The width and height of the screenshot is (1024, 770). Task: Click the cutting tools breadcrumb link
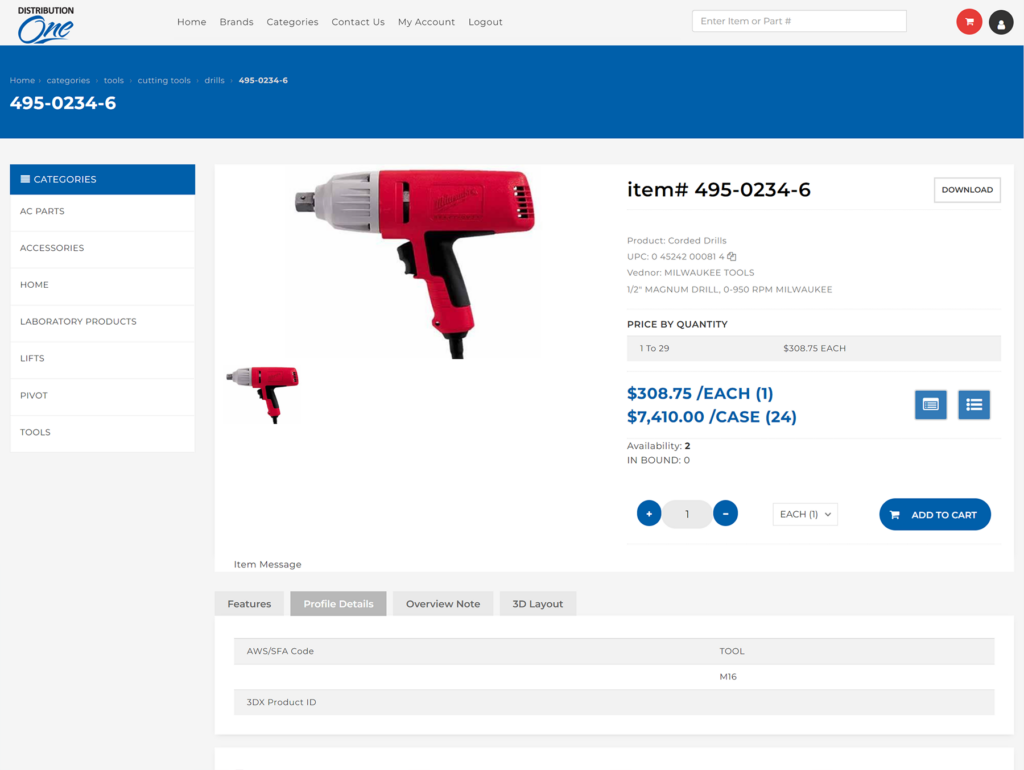(164, 80)
